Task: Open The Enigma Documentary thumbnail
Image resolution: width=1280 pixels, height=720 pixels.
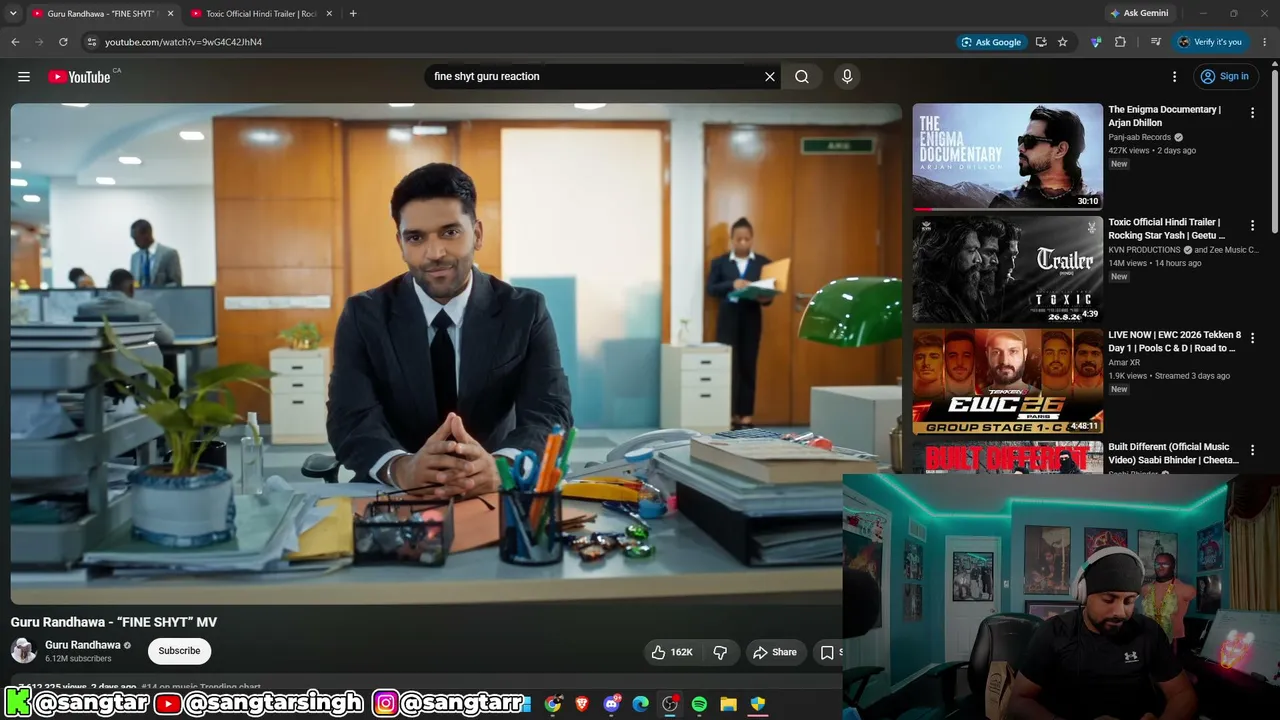Action: pyautogui.click(x=1007, y=156)
